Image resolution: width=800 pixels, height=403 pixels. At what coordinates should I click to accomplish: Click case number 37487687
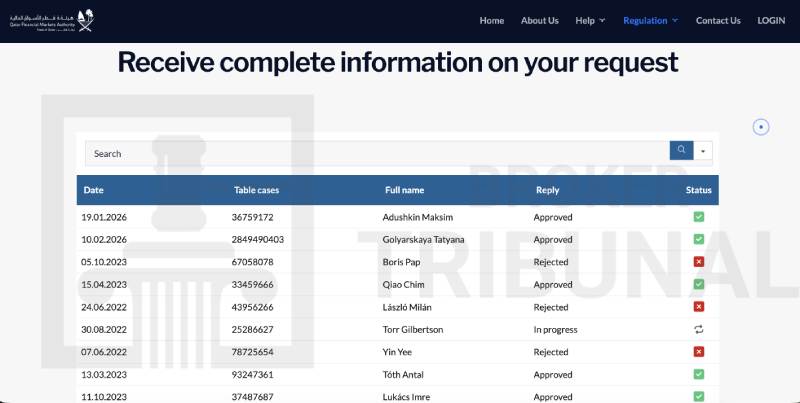(x=253, y=397)
